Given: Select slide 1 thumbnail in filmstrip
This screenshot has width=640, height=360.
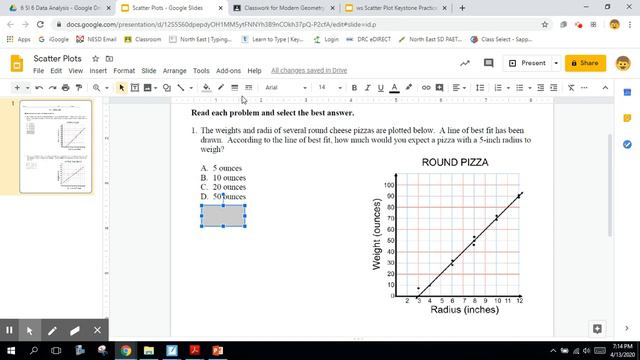Looking at the screenshot, I should 56,147.
